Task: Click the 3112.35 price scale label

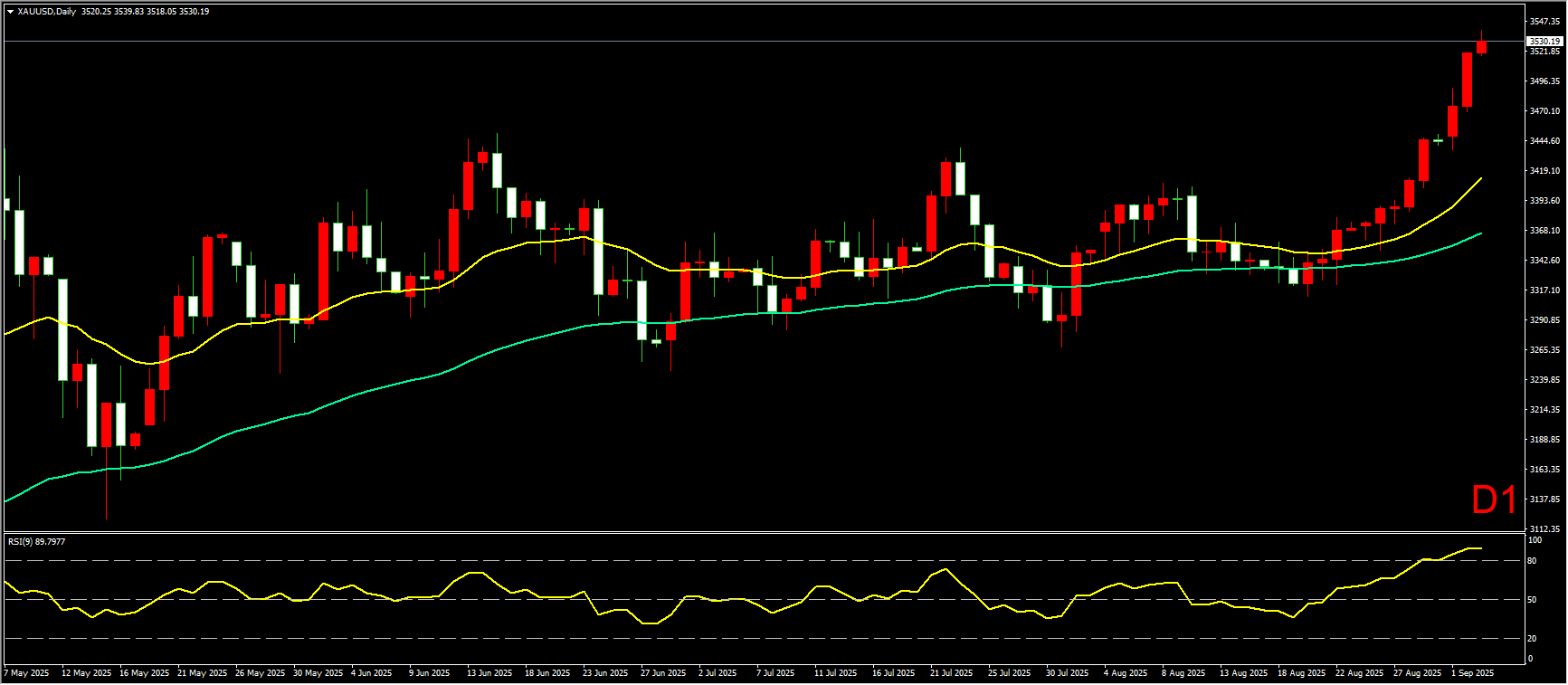Action: (x=1544, y=529)
